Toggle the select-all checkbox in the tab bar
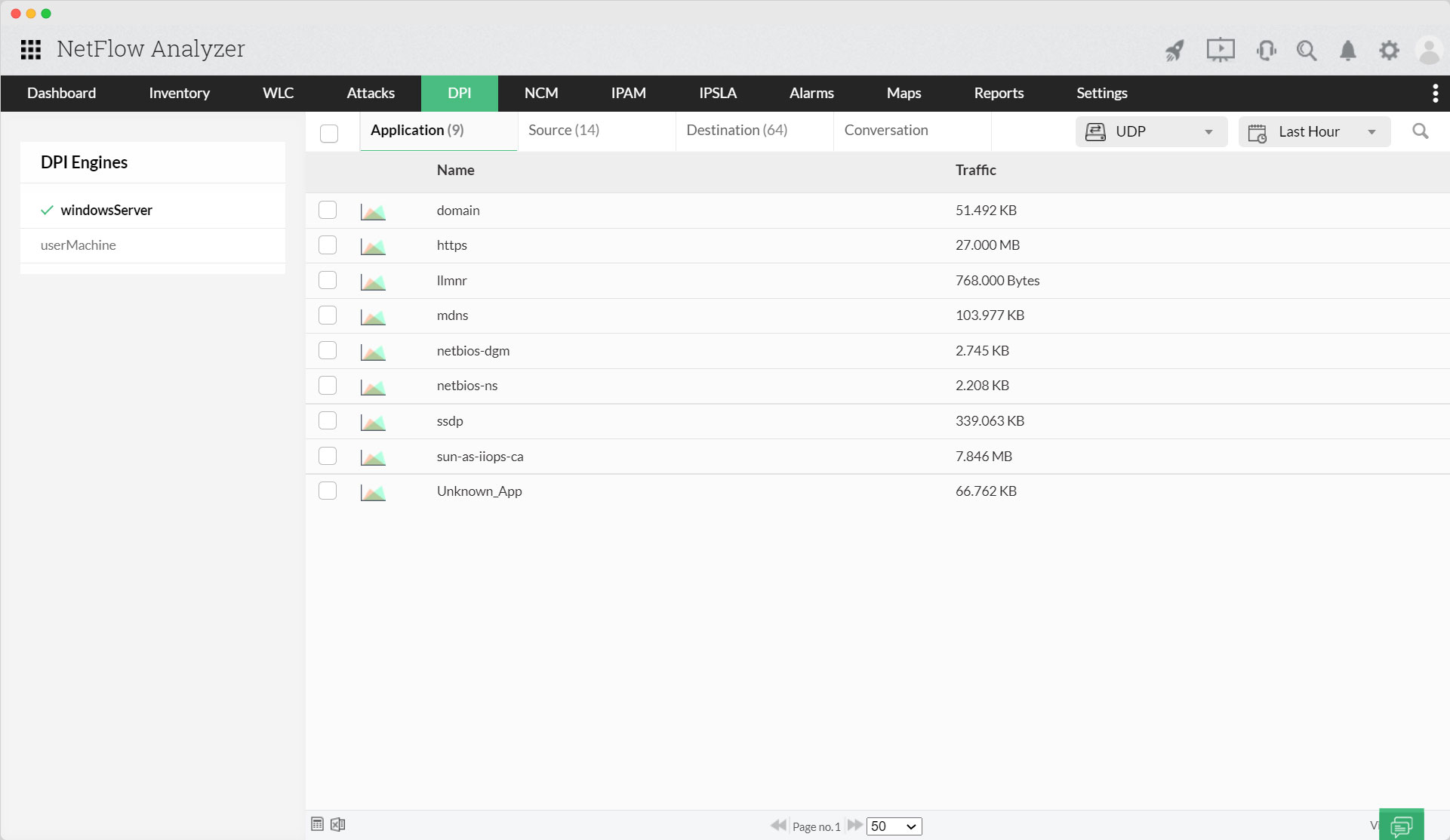 click(x=329, y=134)
